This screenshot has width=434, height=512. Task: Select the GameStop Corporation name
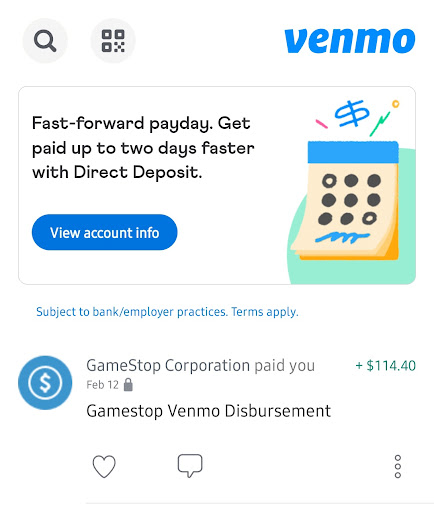click(168, 365)
